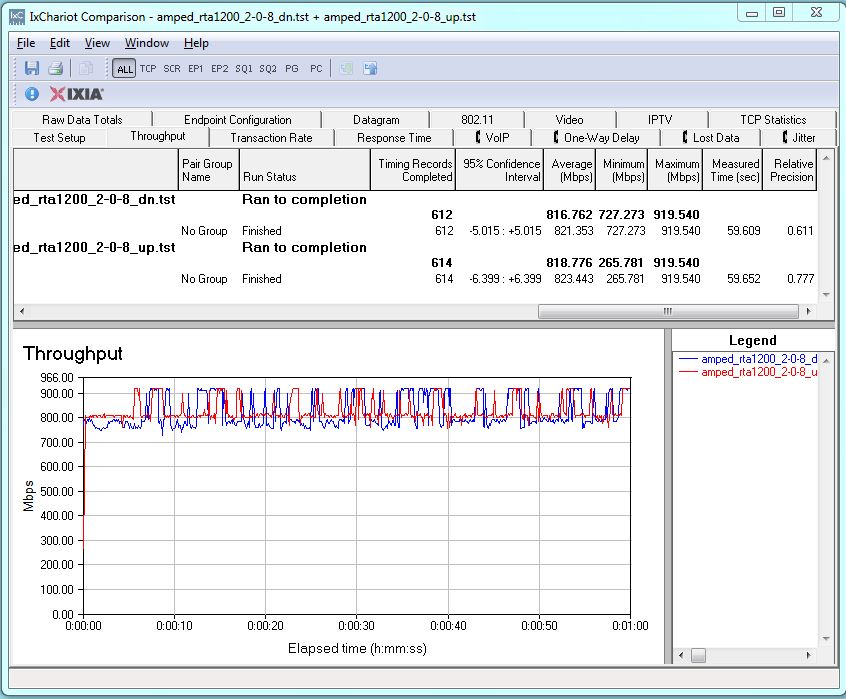Click the Copy icon in toolbar
846x699 pixels.
point(85,68)
